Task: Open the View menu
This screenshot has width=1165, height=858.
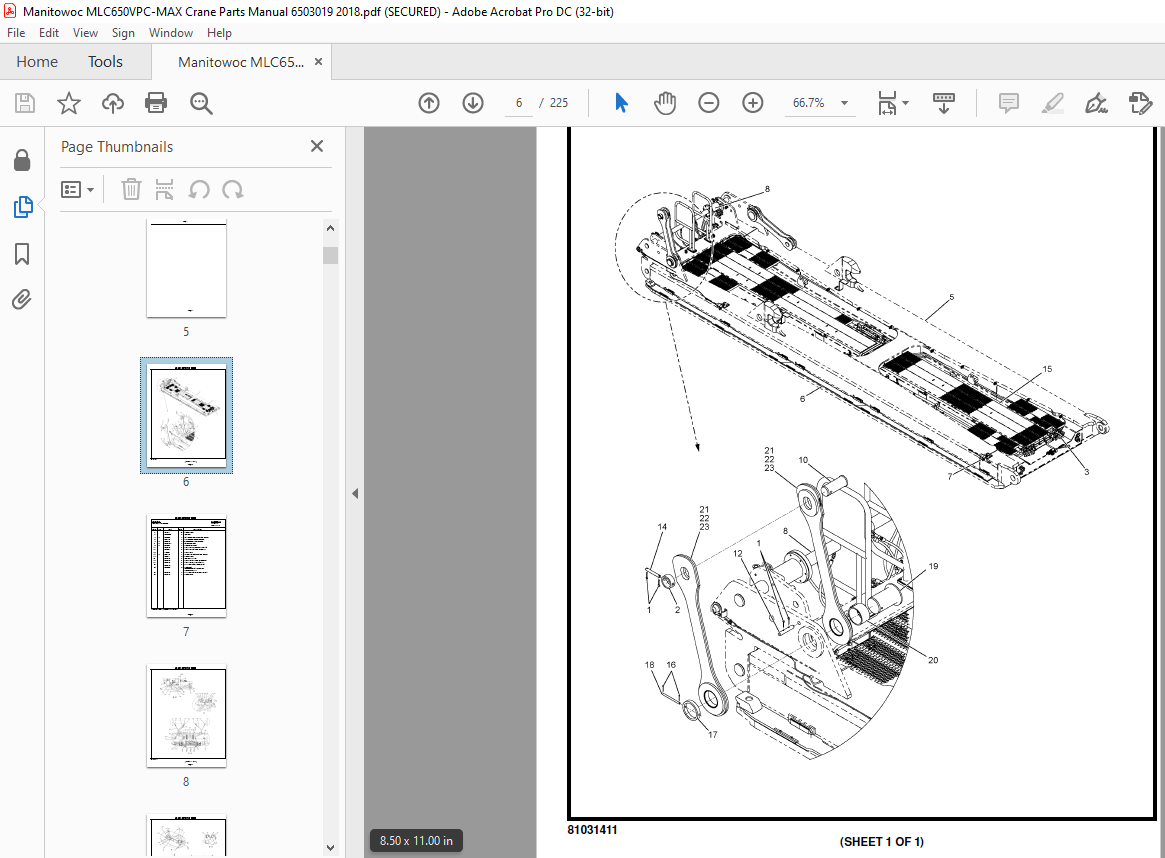Action: point(85,33)
